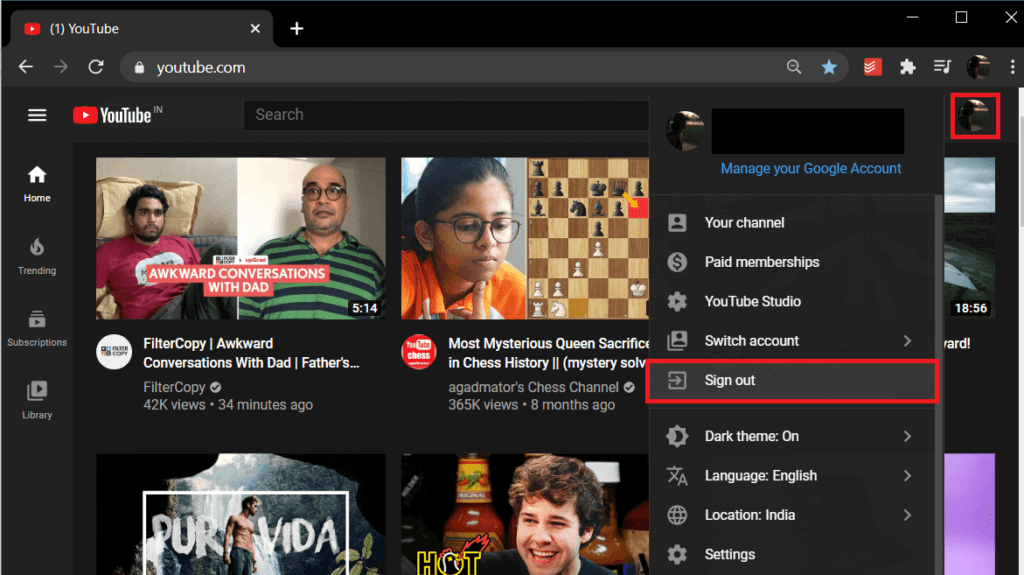Click browser zoom magnifier icon
The width and height of the screenshot is (1024, 575).
click(794, 67)
